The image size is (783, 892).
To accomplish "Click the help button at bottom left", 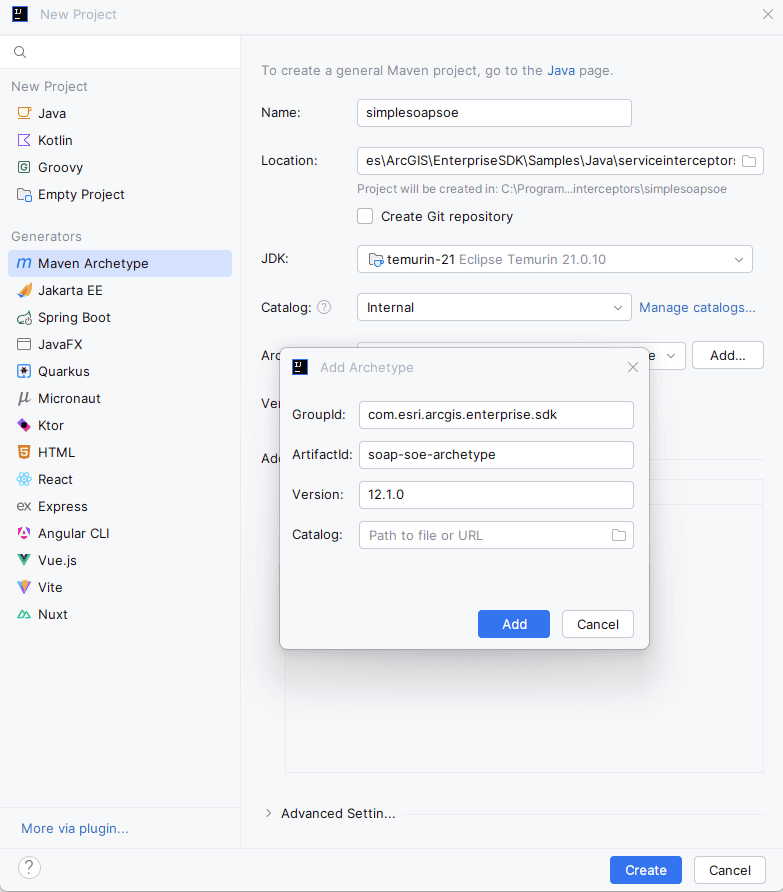I will (29, 868).
